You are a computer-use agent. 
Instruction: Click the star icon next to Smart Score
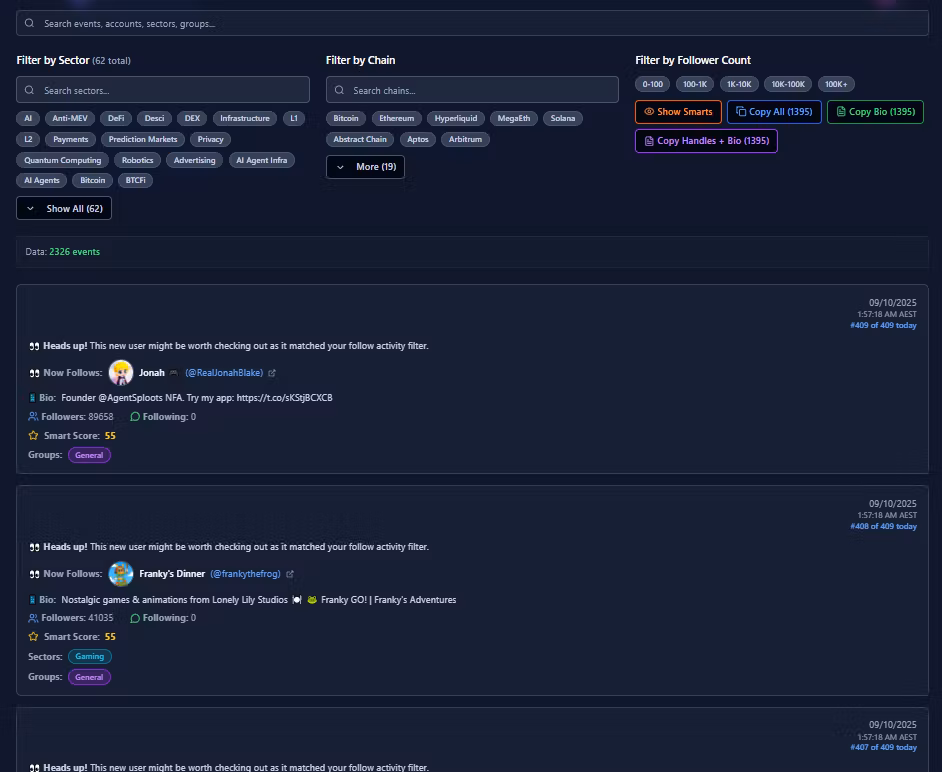[32, 435]
